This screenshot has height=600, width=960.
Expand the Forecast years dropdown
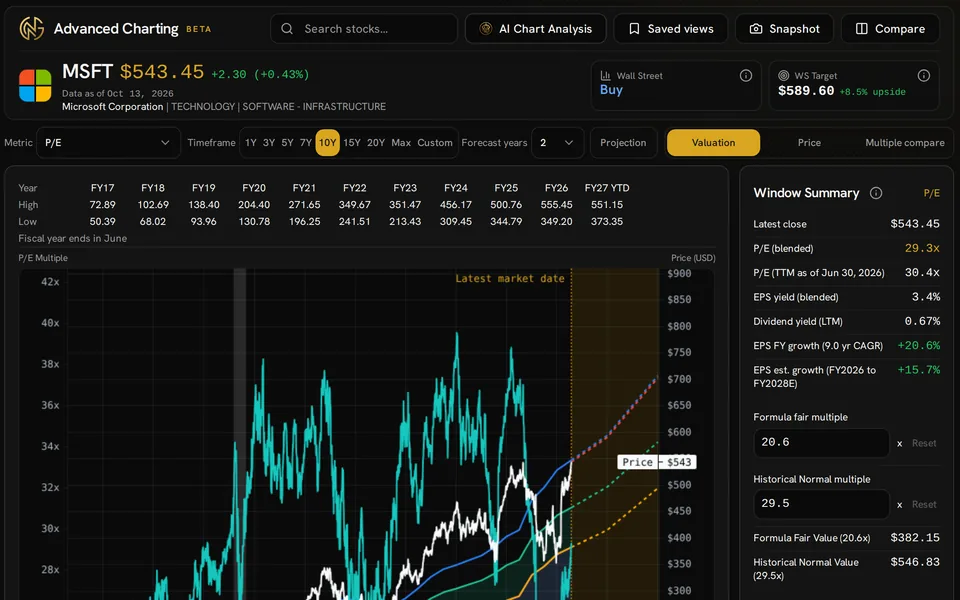pyautogui.click(x=557, y=143)
